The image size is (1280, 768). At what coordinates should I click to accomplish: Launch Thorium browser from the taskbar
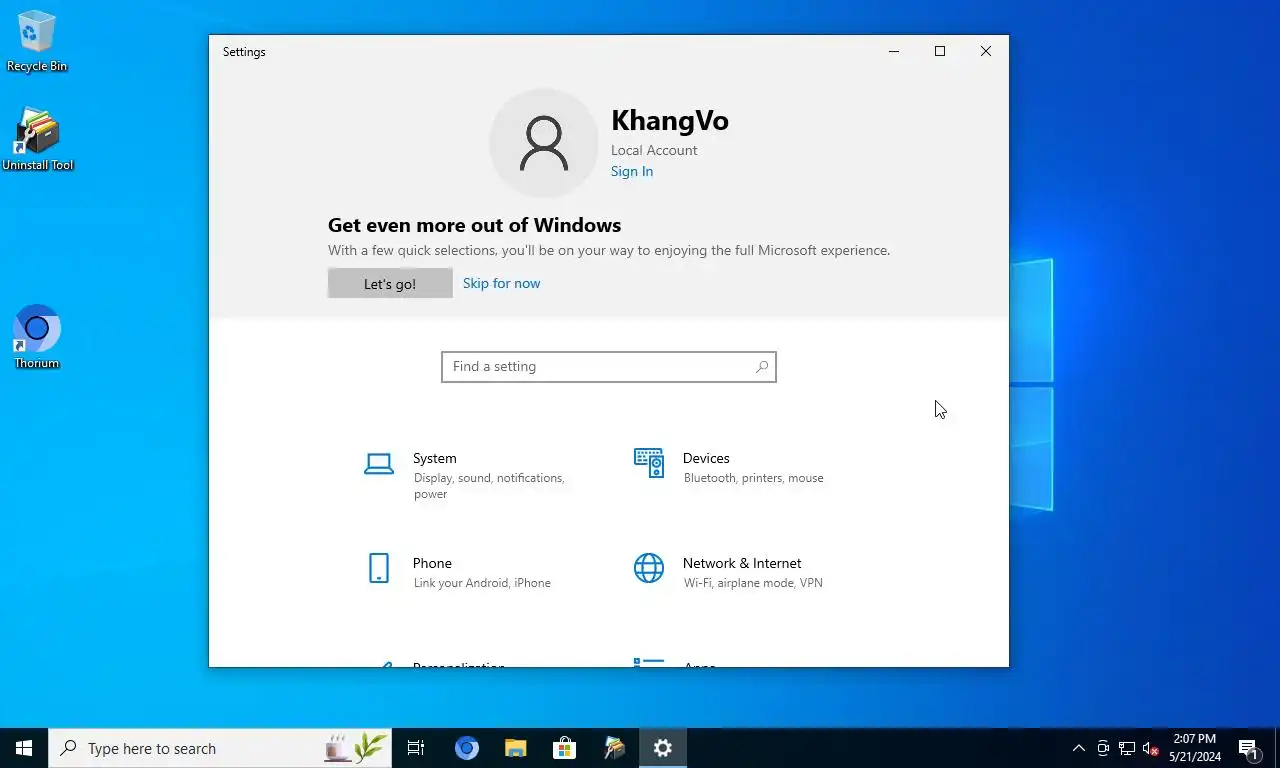pos(466,748)
